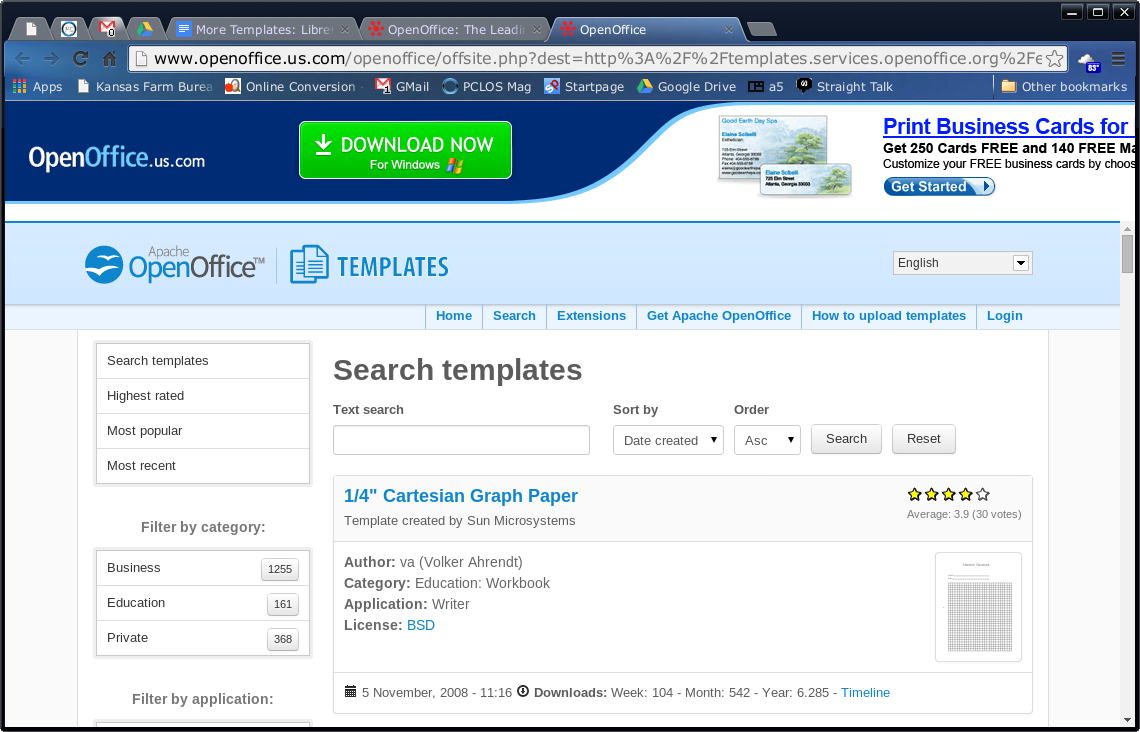1140x732 pixels.
Task: Click the green Download Now button
Action: (405, 150)
